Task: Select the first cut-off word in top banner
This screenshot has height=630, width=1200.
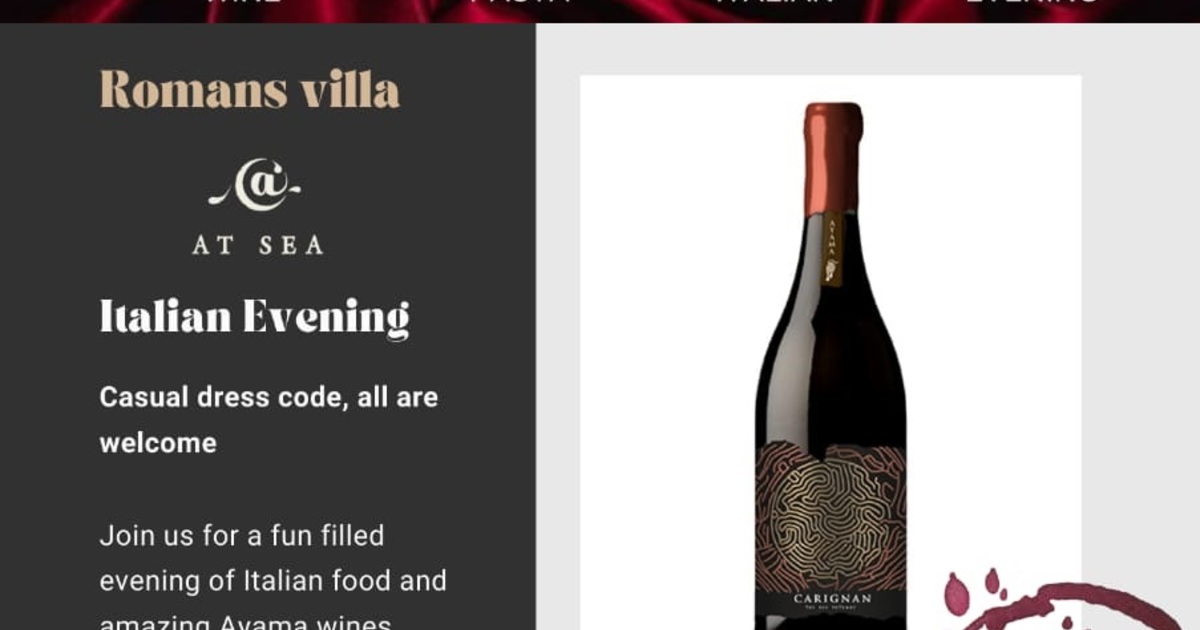Action: tap(241, 3)
